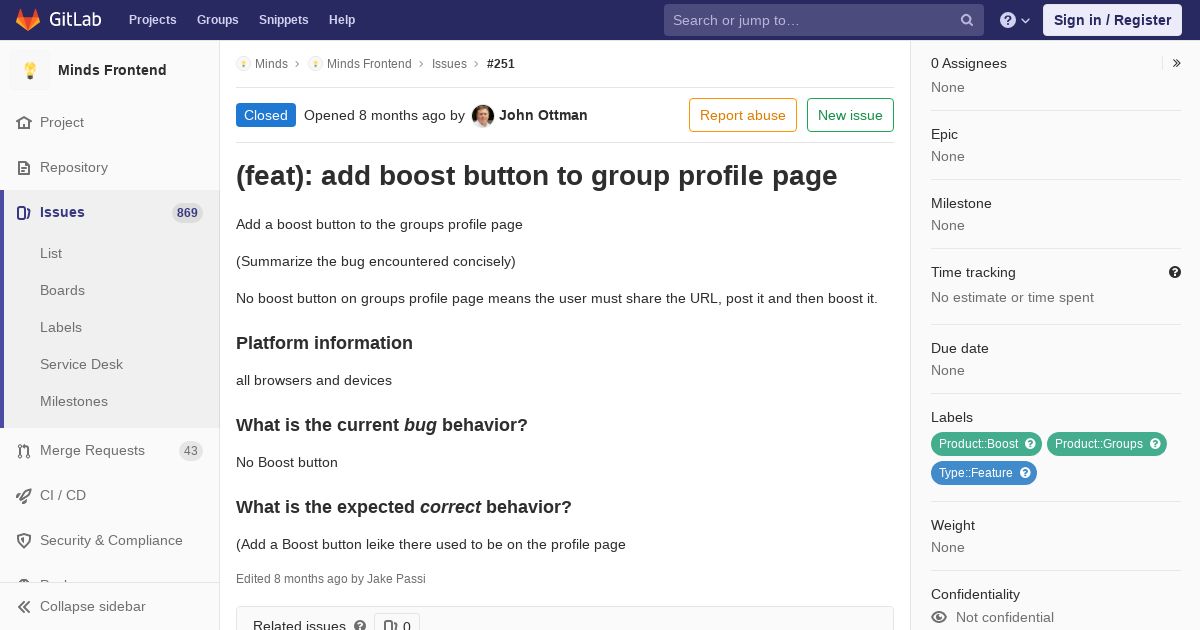Click the '0 Assignees' heading

click(969, 63)
